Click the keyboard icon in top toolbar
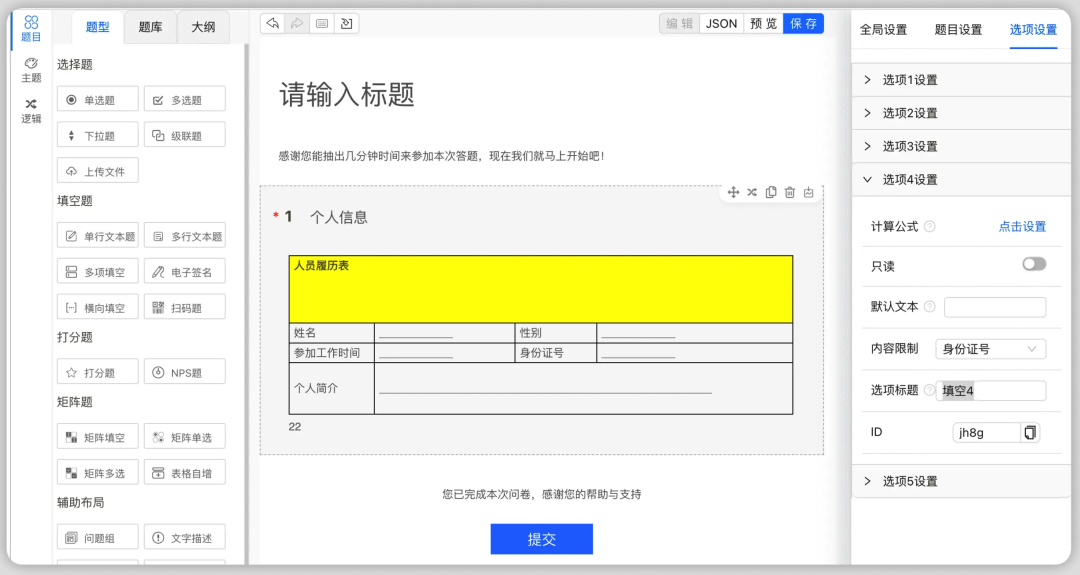 [322, 23]
